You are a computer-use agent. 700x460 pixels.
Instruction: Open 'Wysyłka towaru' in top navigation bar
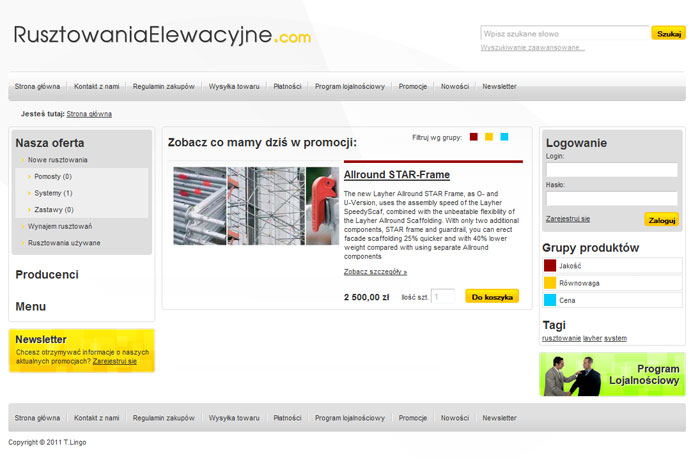(234, 87)
